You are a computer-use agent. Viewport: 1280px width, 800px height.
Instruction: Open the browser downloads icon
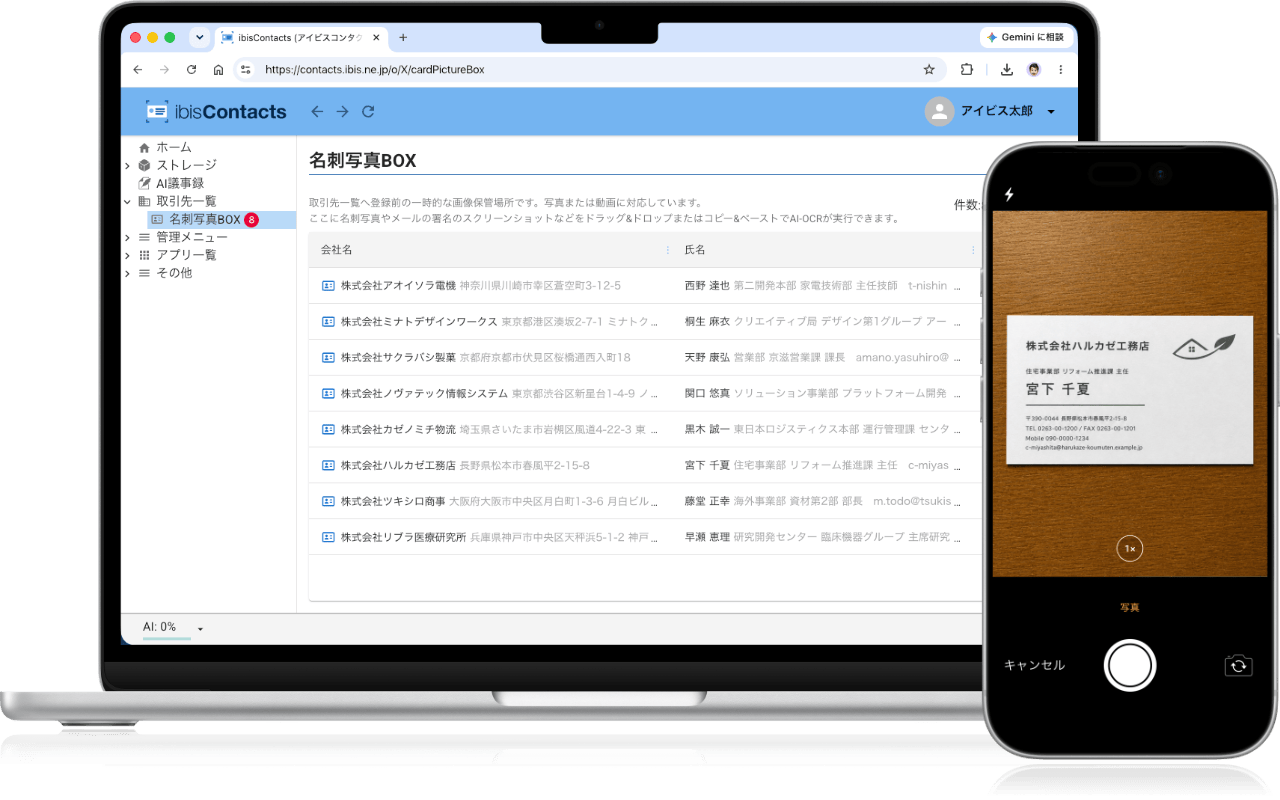[x=1007, y=70]
